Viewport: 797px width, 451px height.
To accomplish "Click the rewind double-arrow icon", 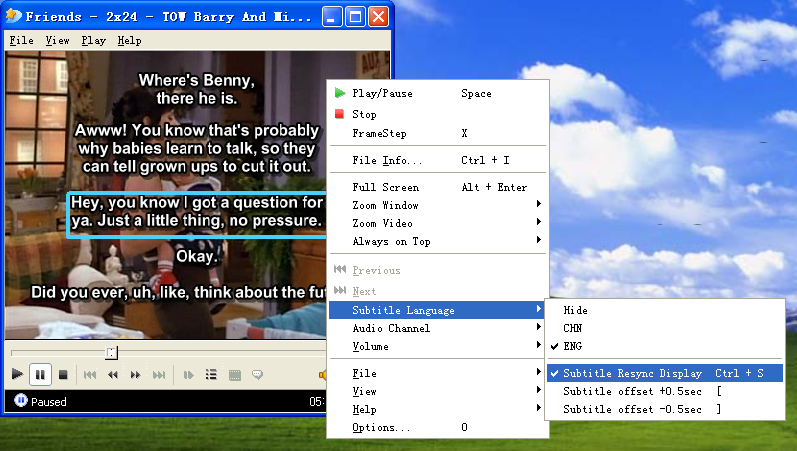I will tap(113, 375).
